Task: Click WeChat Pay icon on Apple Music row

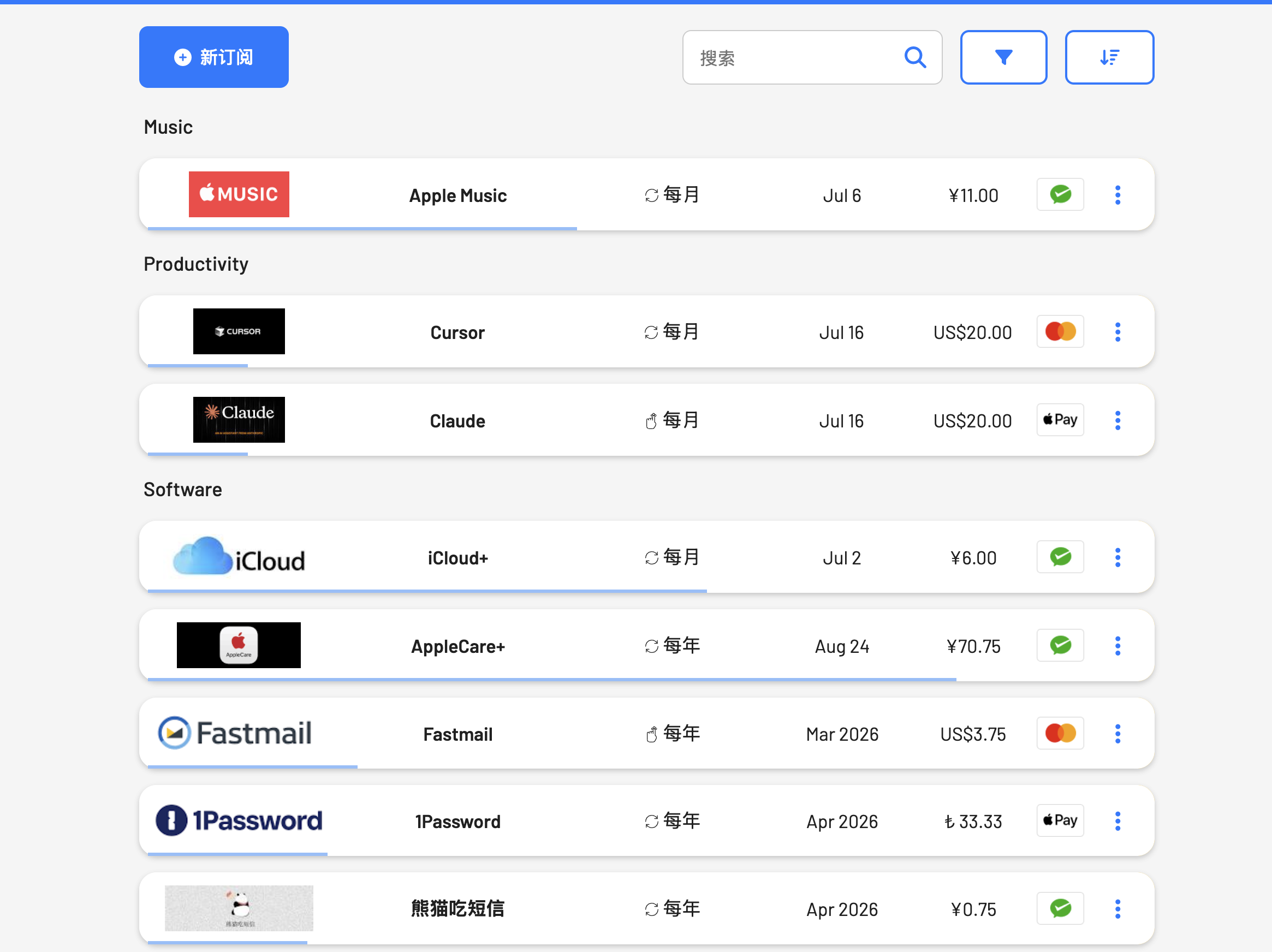Action: pyautogui.click(x=1060, y=194)
